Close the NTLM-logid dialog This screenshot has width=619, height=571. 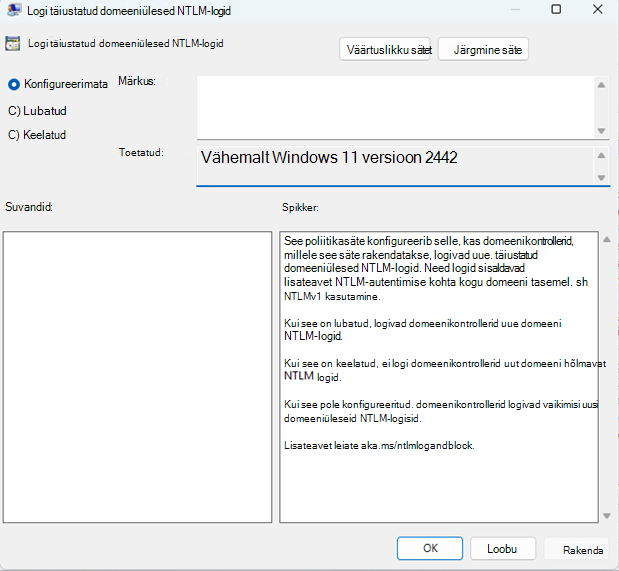click(597, 9)
